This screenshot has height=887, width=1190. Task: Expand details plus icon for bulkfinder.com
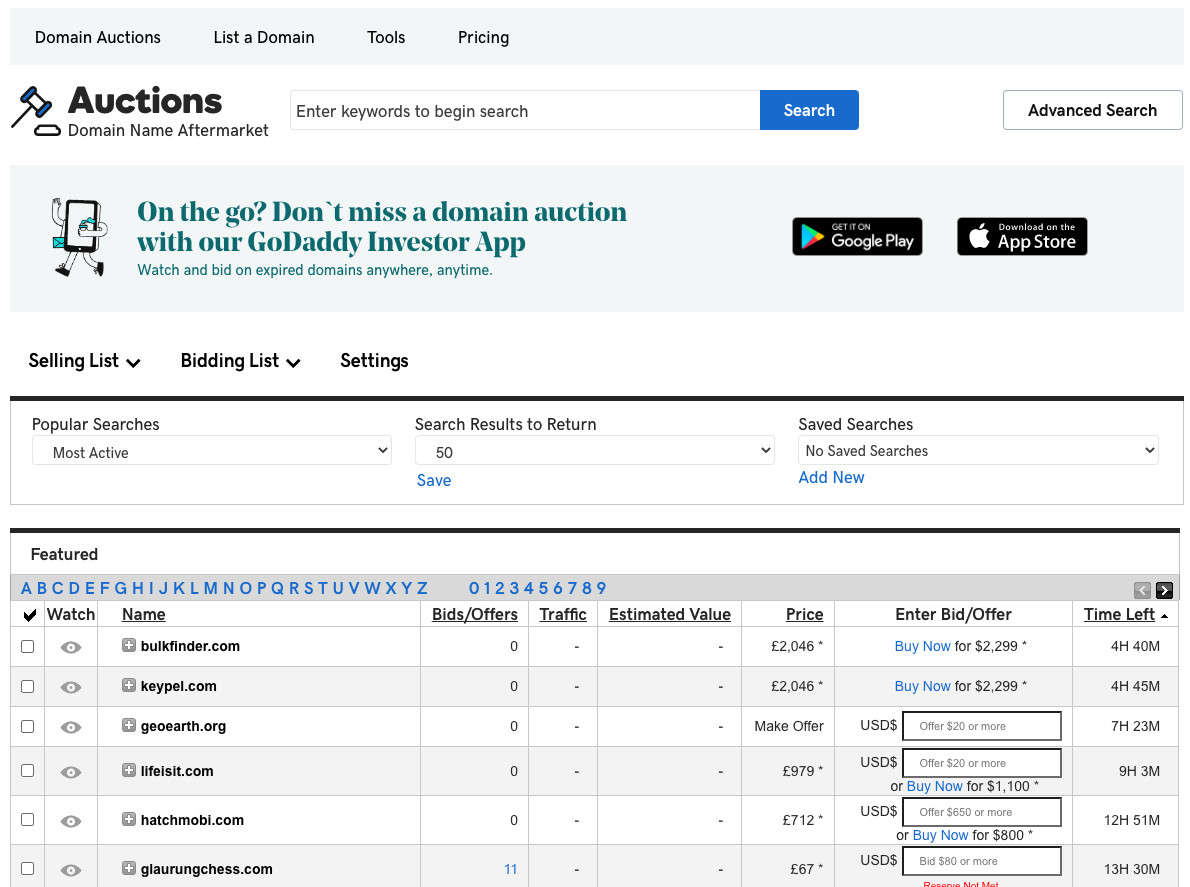pos(129,646)
